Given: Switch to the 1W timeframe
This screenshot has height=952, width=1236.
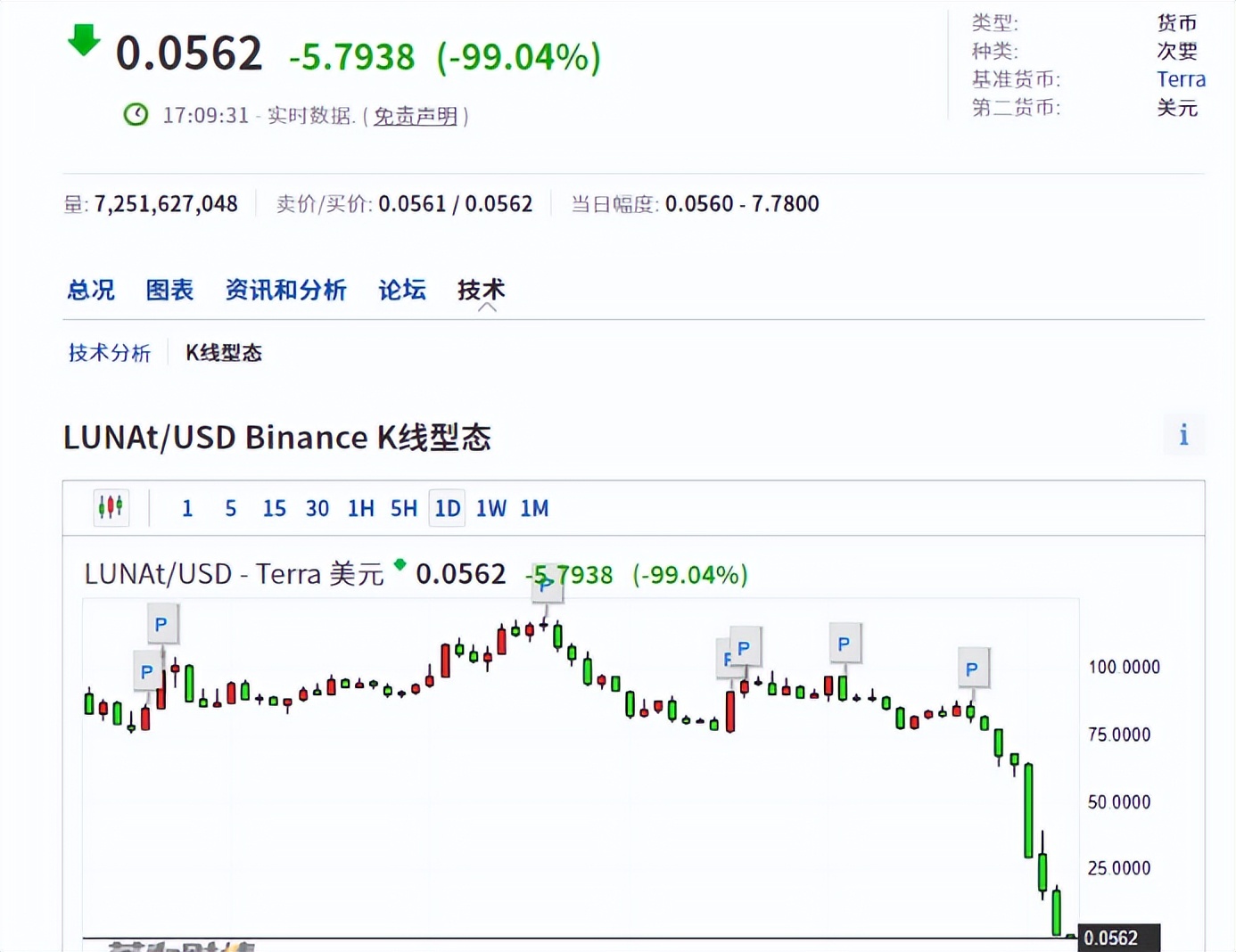Looking at the screenshot, I should (x=490, y=508).
